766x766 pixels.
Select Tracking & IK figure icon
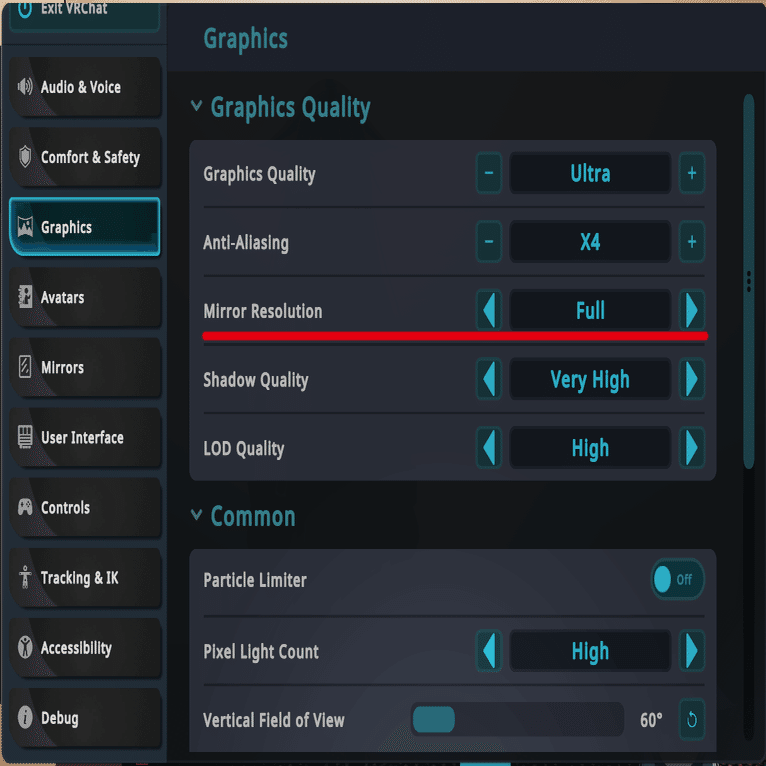point(25,577)
